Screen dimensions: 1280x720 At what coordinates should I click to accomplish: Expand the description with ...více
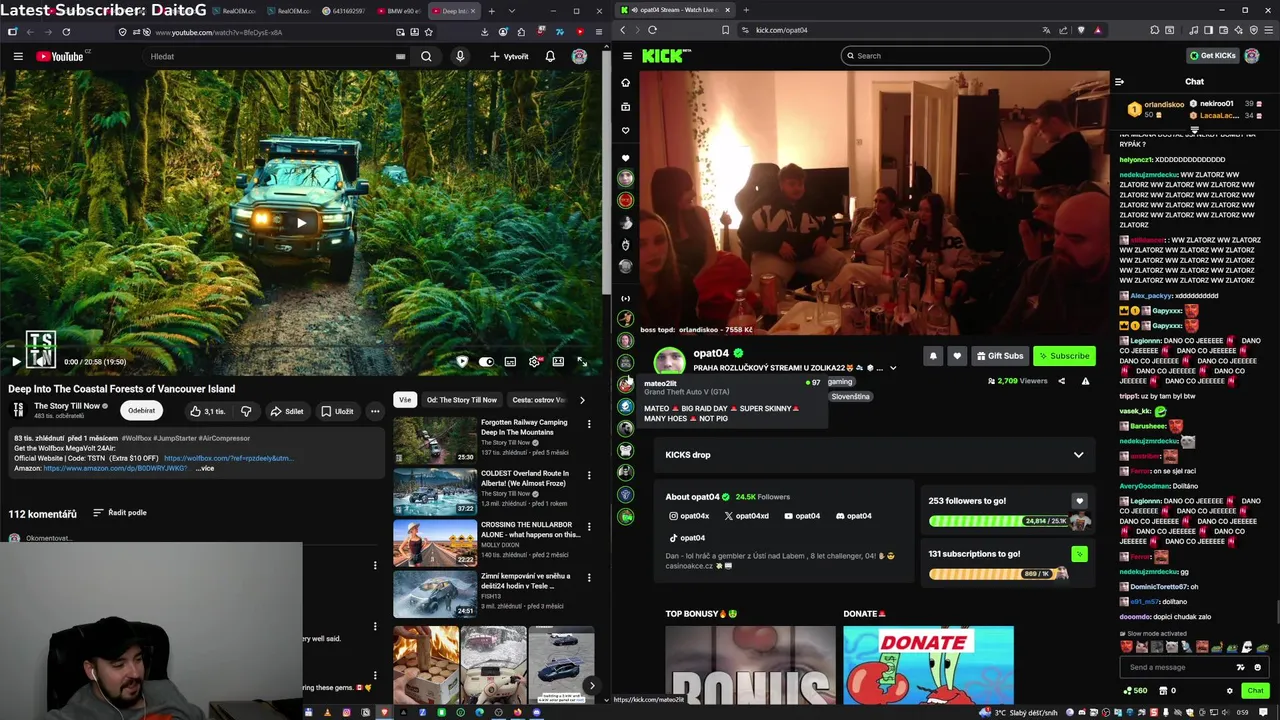(204, 468)
